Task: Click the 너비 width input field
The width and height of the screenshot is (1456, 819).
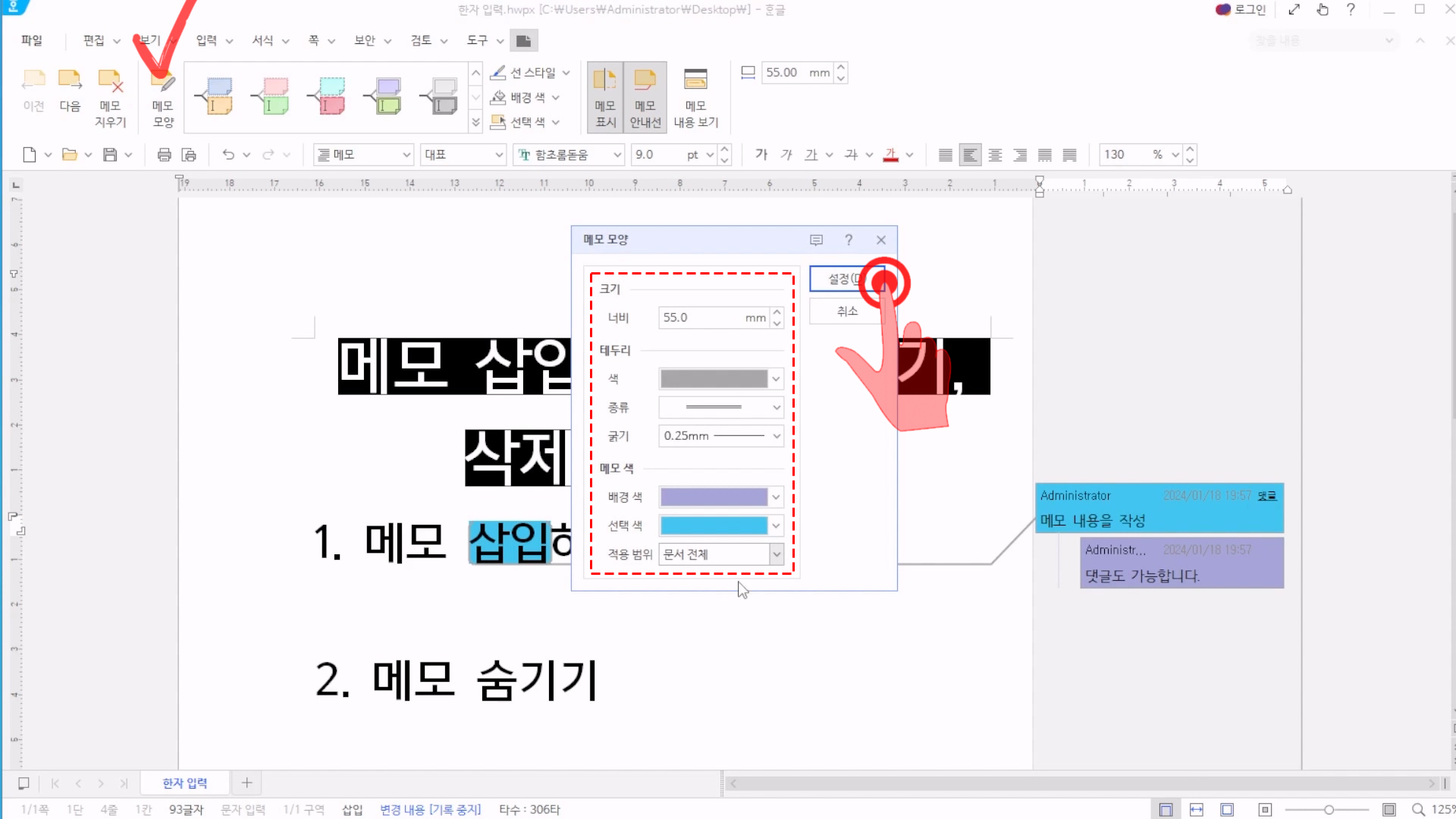Action: tap(701, 318)
